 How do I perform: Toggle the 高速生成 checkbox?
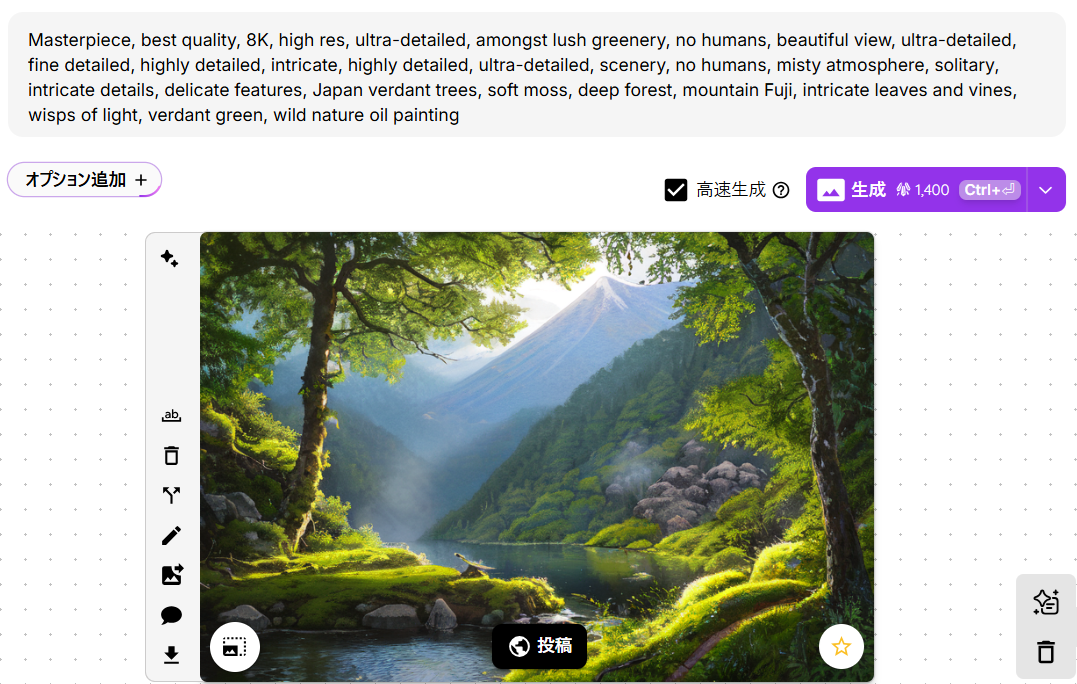(x=676, y=190)
